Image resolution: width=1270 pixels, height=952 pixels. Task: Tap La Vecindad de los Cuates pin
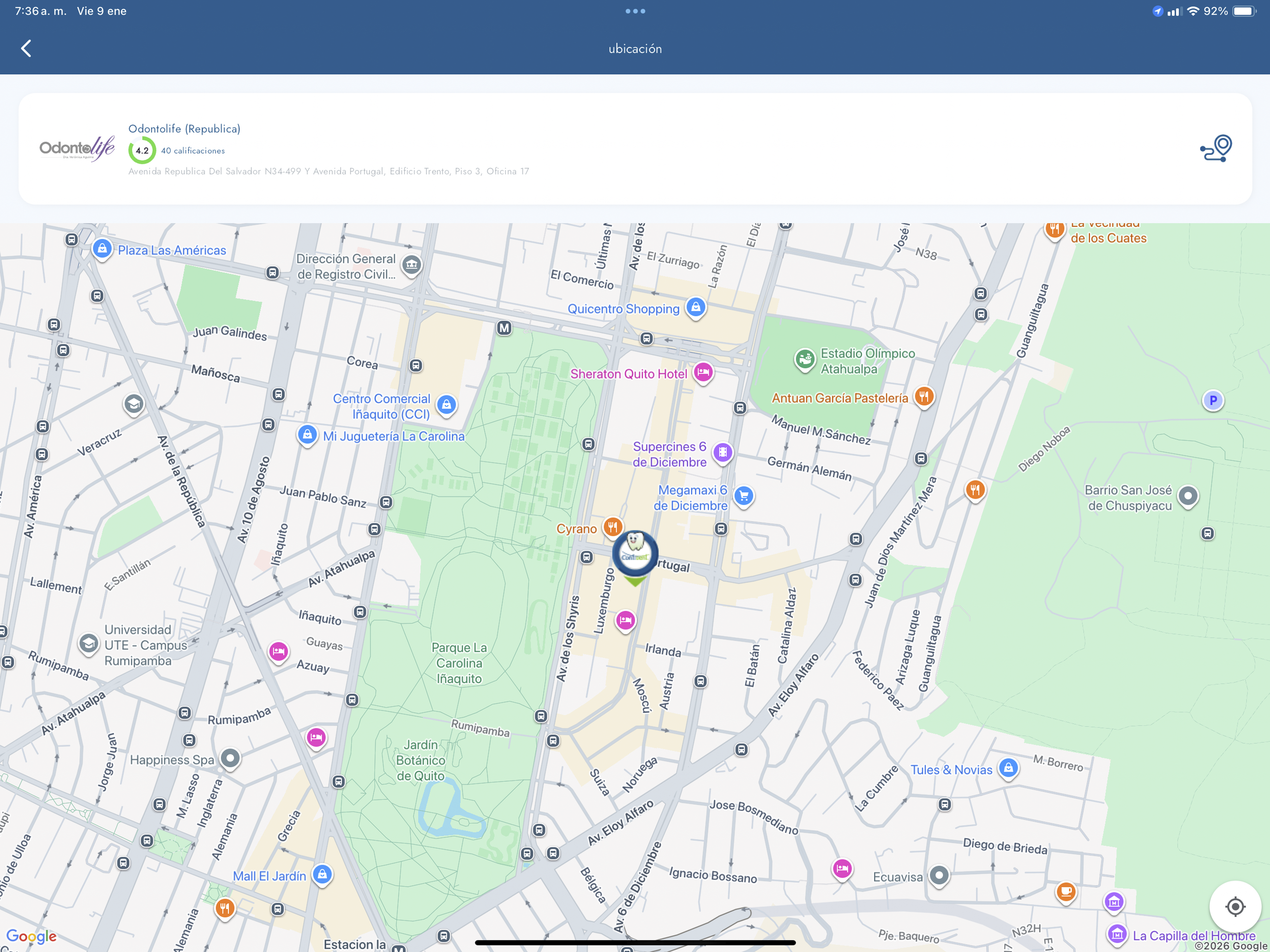[1054, 230]
